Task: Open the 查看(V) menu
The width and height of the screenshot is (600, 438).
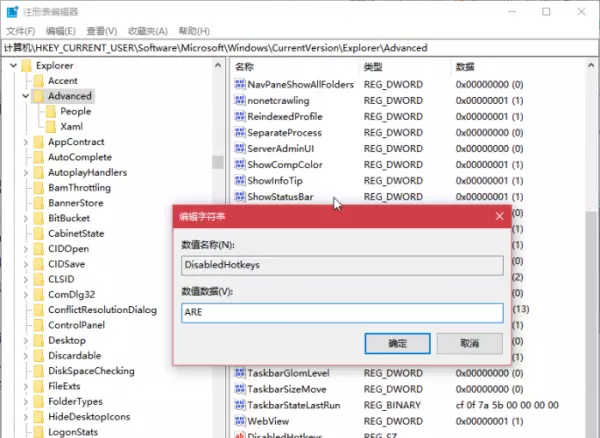Action: 101,31
